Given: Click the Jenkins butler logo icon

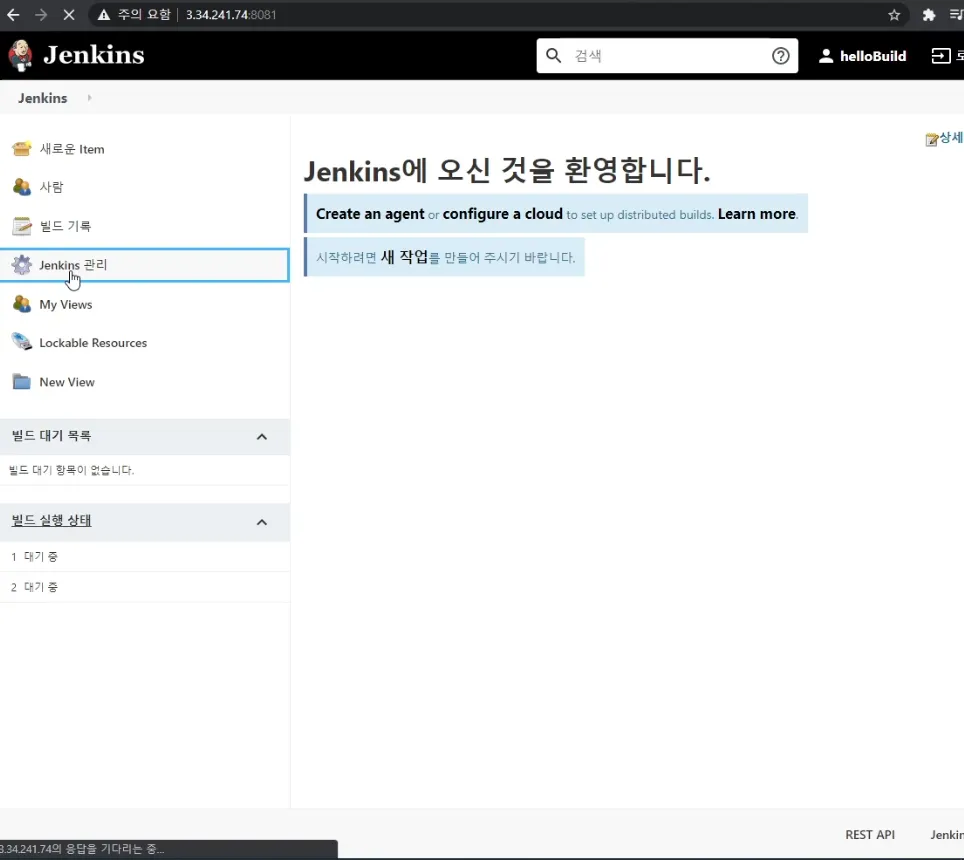Looking at the screenshot, I should [20, 55].
